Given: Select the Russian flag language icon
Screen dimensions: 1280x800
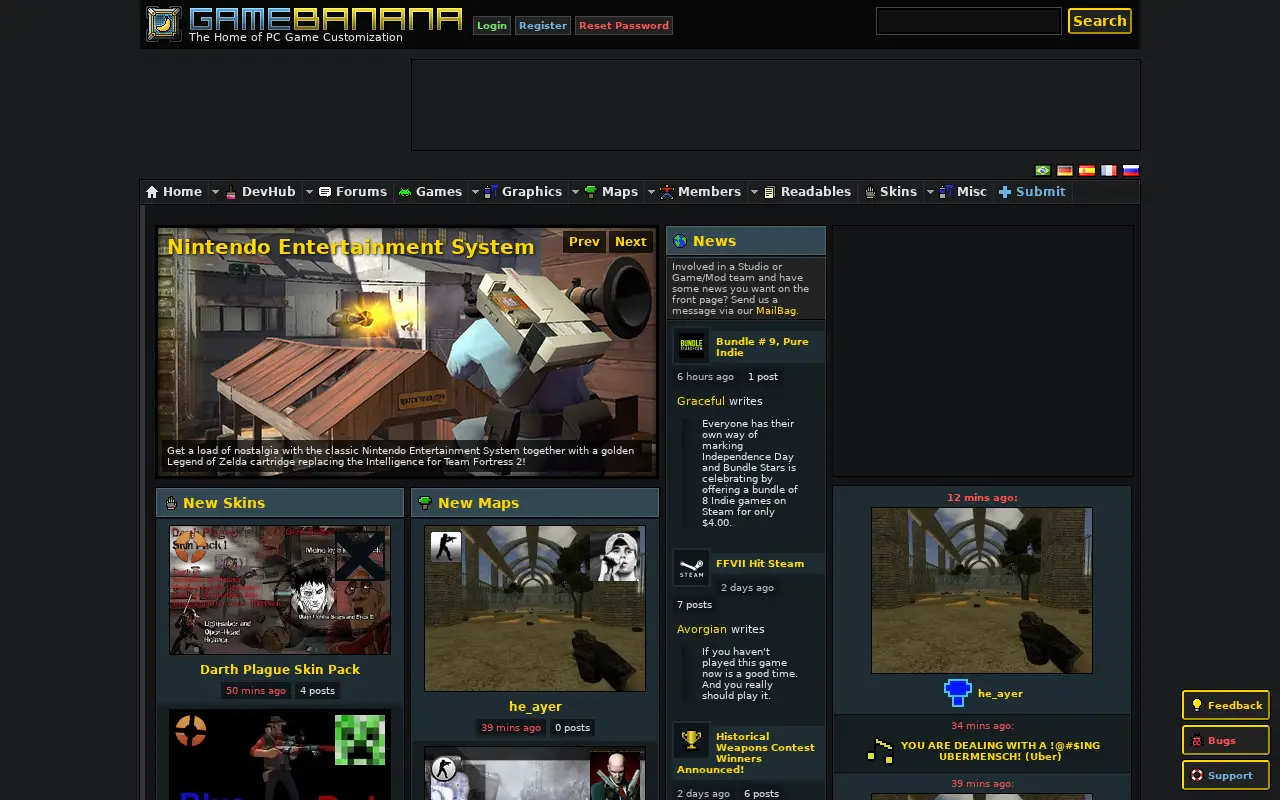Looking at the screenshot, I should point(1131,170).
